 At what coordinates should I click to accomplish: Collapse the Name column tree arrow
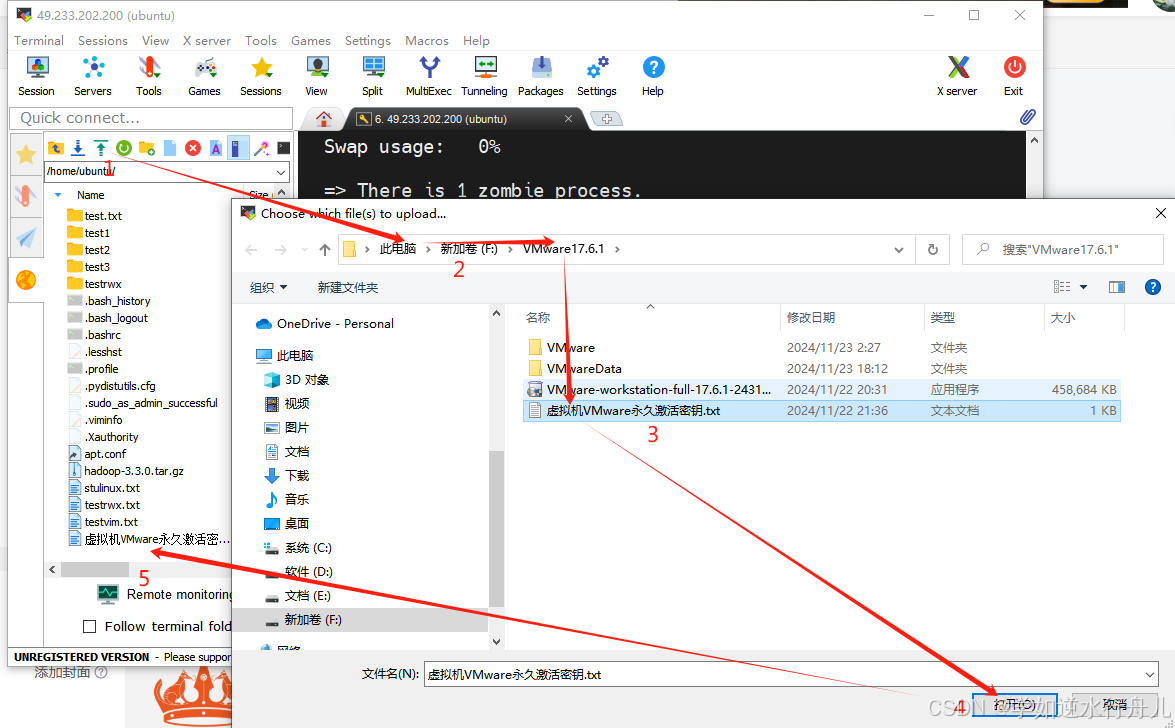coord(58,195)
